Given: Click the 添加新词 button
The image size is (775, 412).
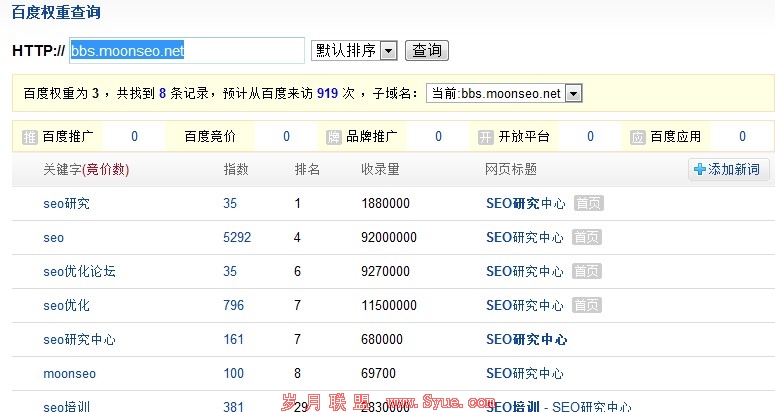Looking at the screenshot, I should click(x=729, y=169).
